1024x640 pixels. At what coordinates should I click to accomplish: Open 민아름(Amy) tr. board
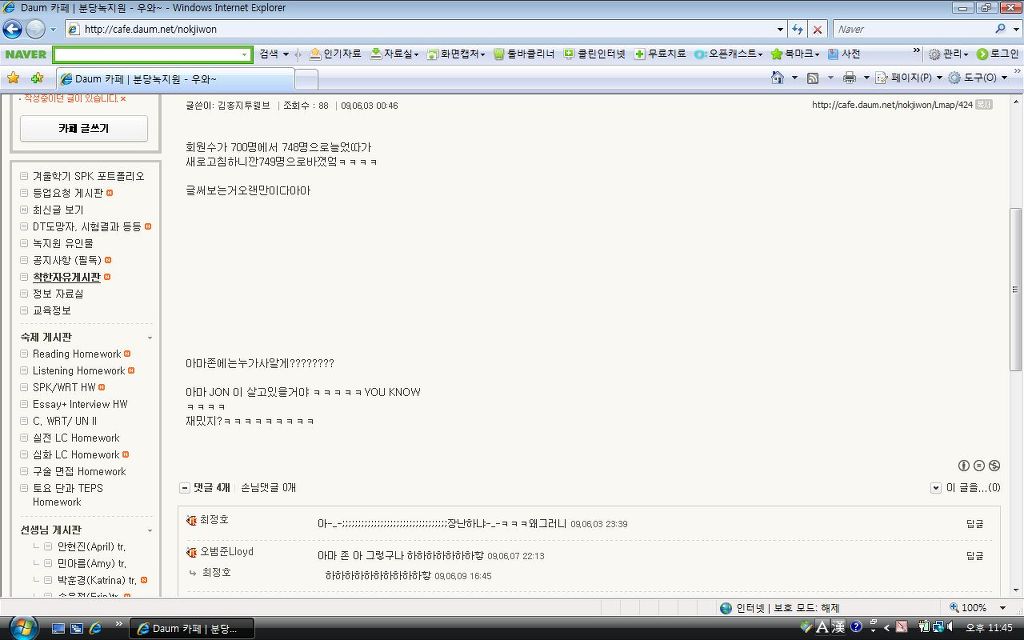pos(91,564)
